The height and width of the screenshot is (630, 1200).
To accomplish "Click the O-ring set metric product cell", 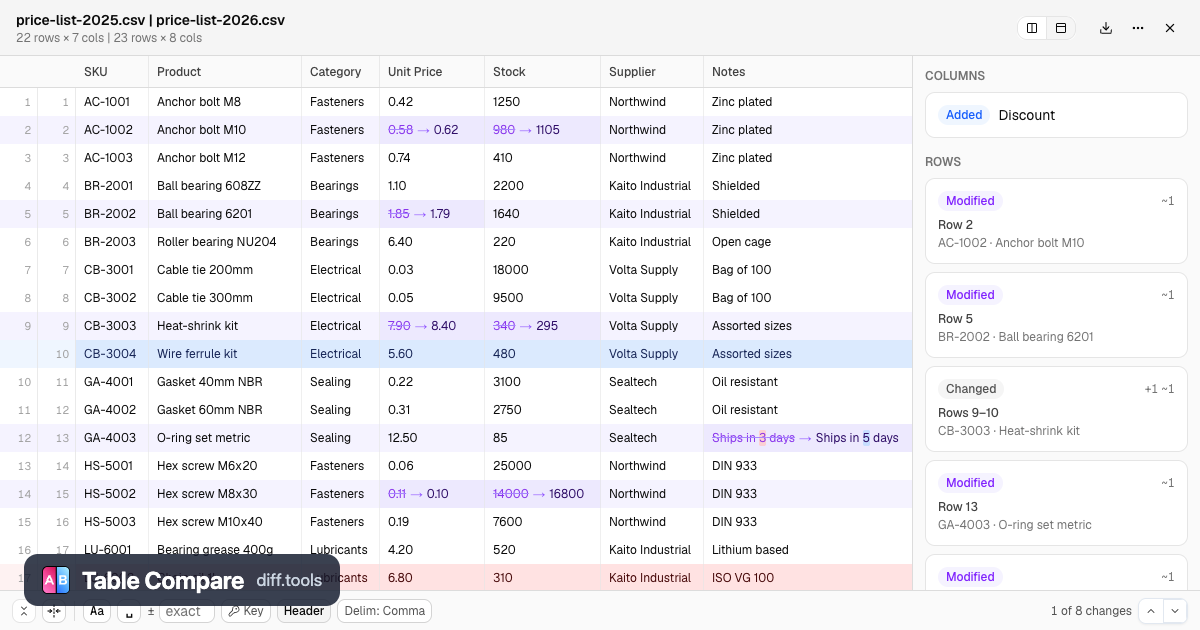I will tap(225, 438).
